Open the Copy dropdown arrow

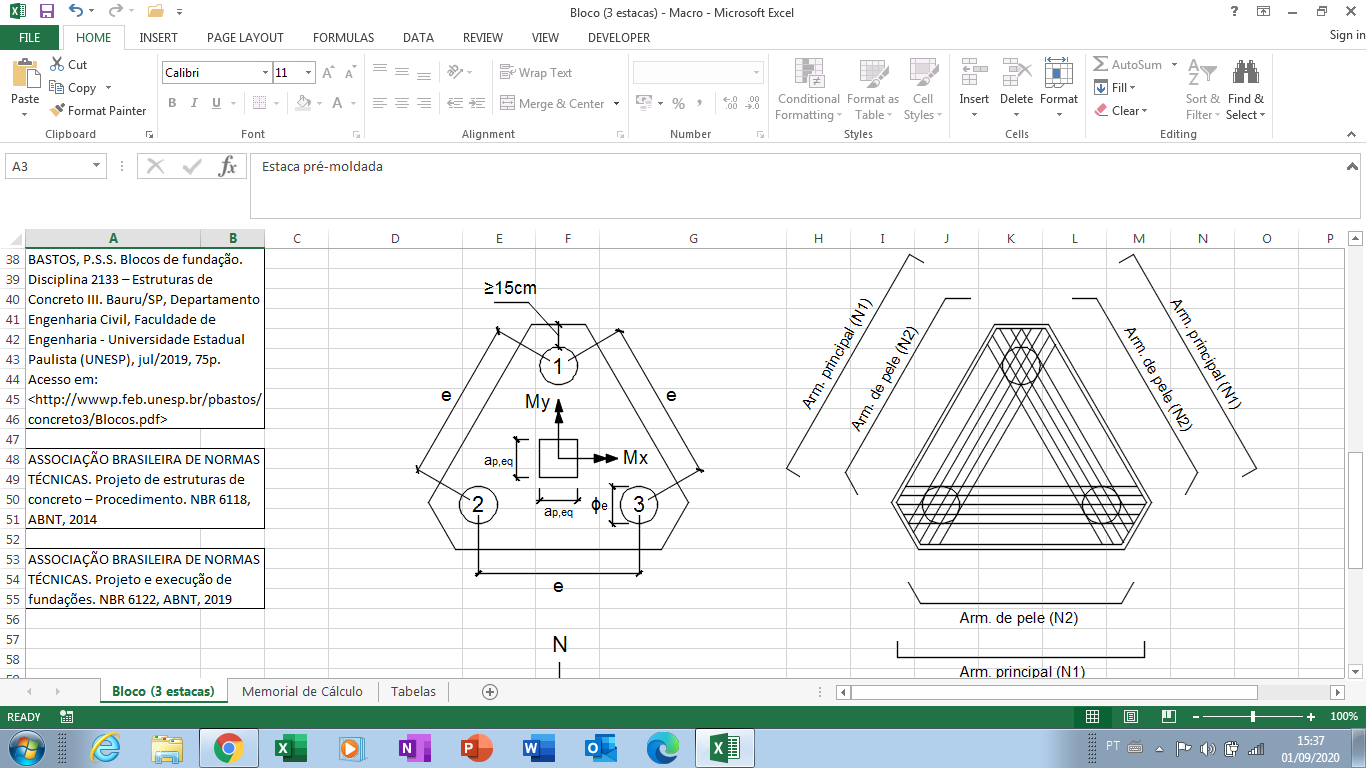108,88
